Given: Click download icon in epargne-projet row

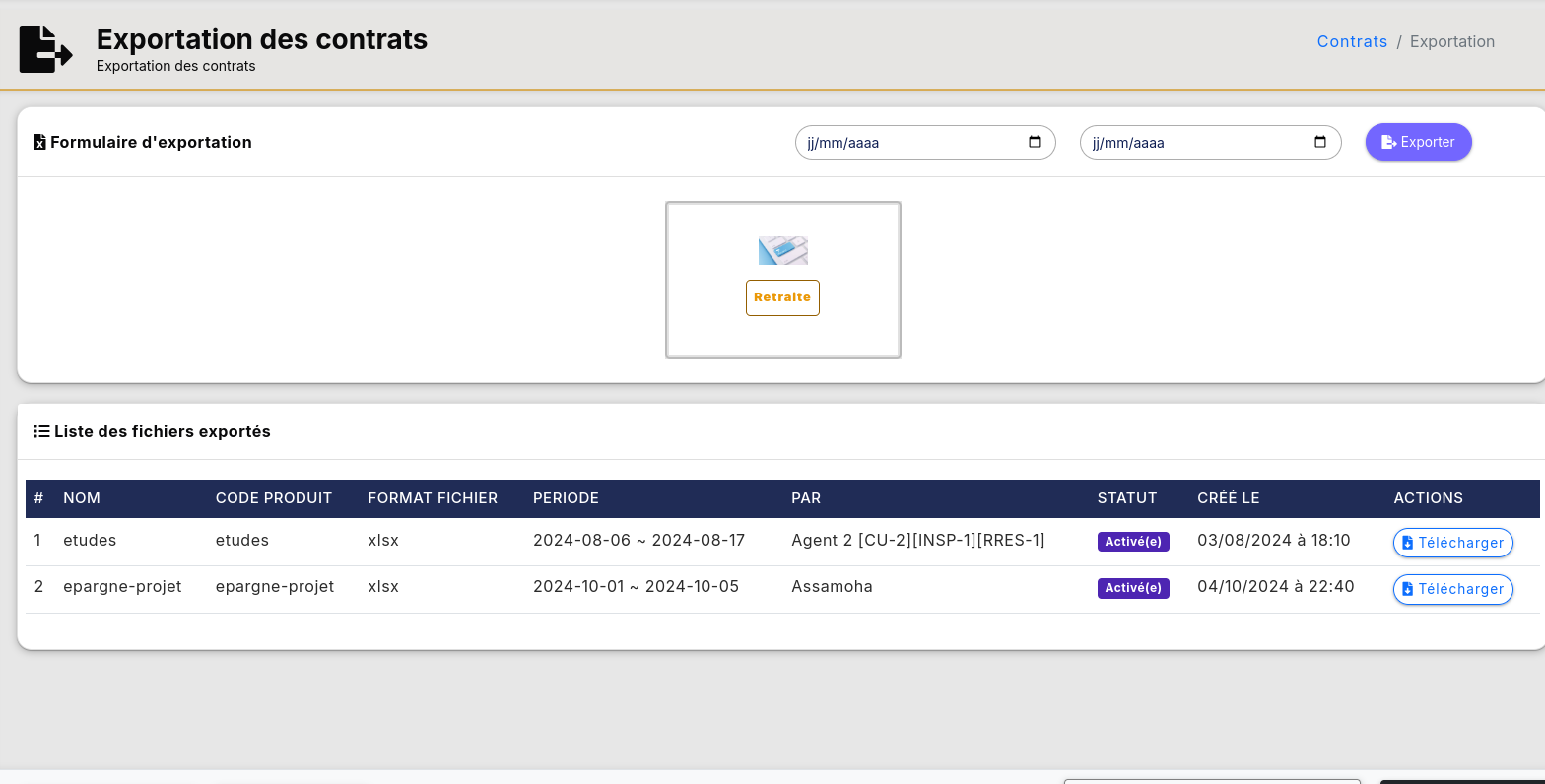Looking at the screenshot, I should pyautogui.click(x=1408, y=589).
